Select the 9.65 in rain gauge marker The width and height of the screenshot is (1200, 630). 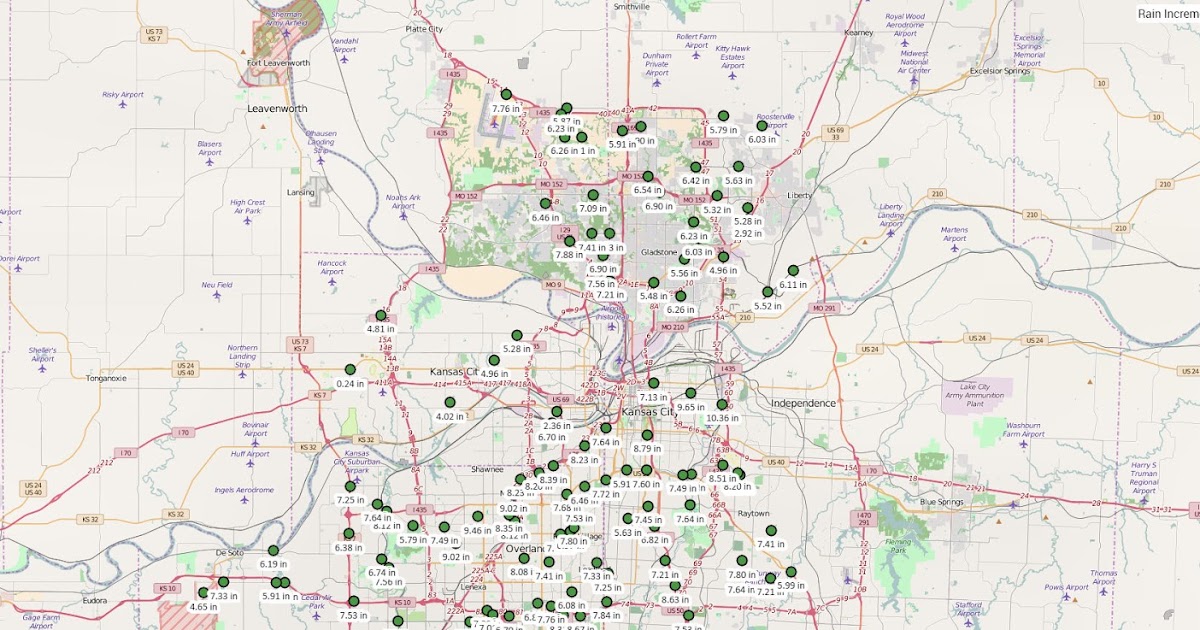[x=691, y=393]
